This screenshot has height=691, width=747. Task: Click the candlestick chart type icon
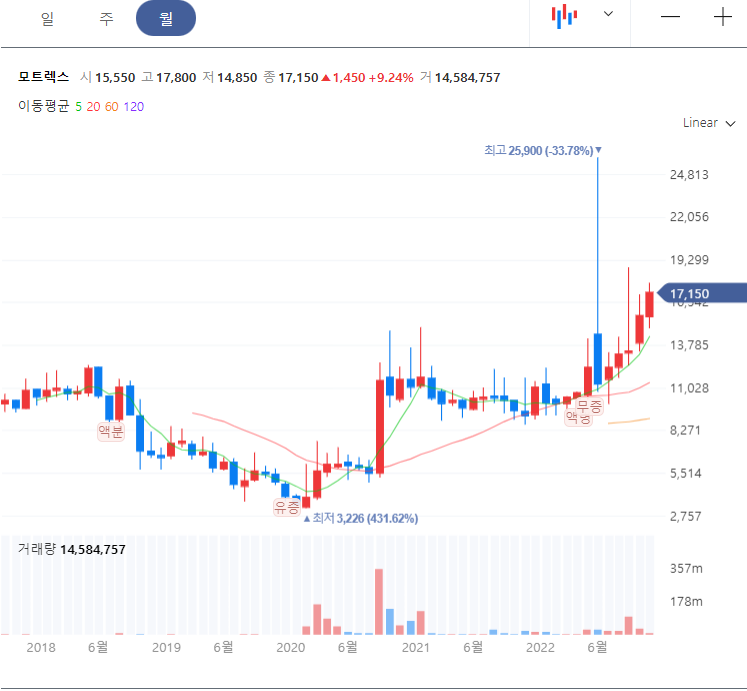tap(564, 16)
